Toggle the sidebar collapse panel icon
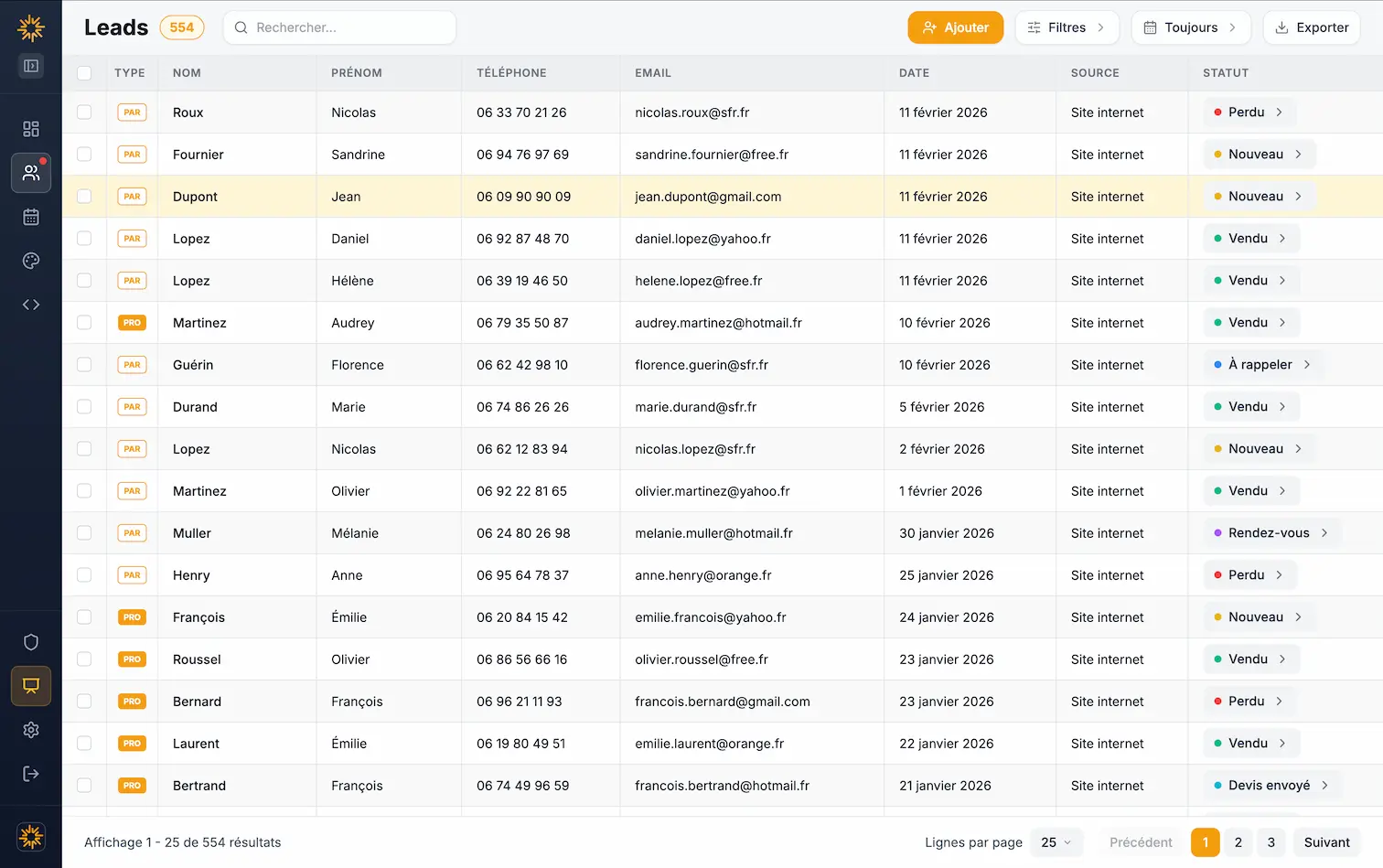The image size is (1383, 868). (x=31, y=66)
